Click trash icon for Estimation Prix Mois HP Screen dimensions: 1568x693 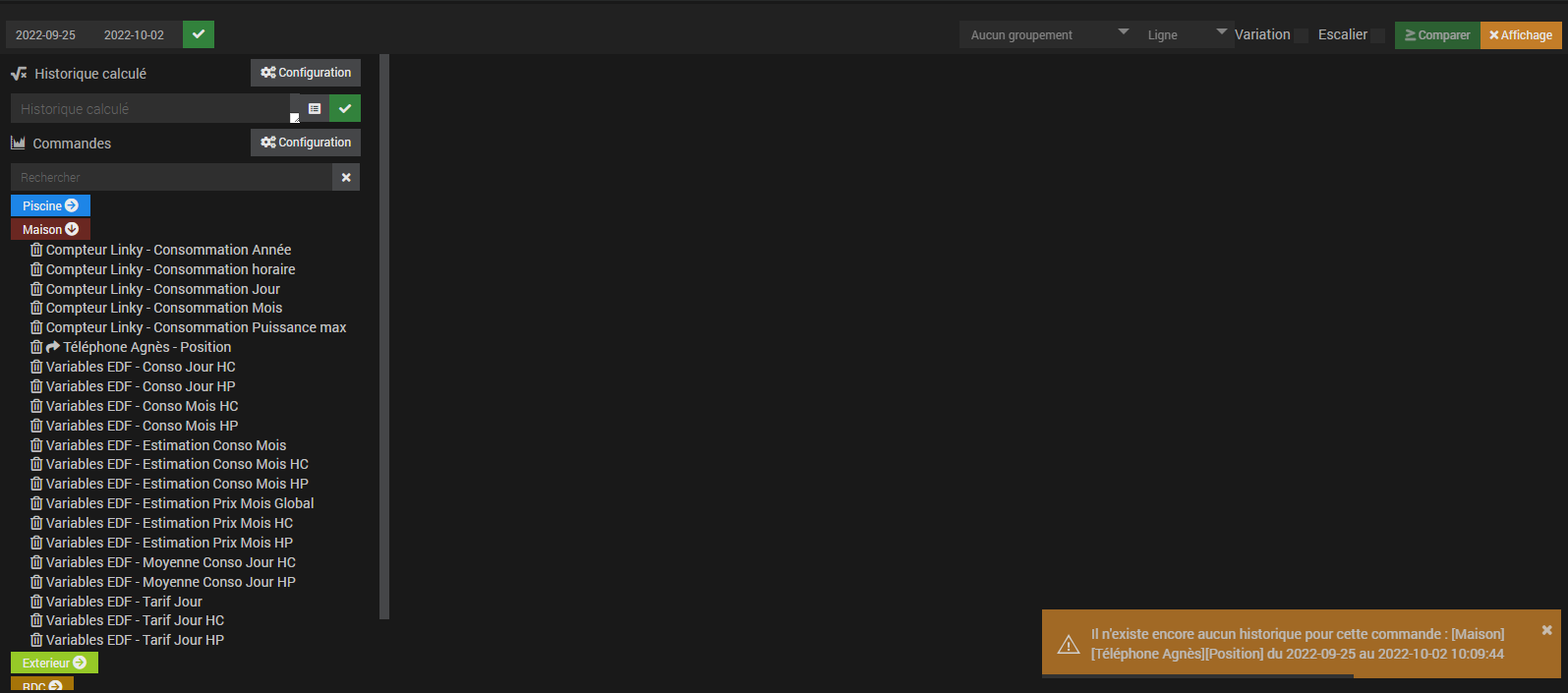[36, 543]
